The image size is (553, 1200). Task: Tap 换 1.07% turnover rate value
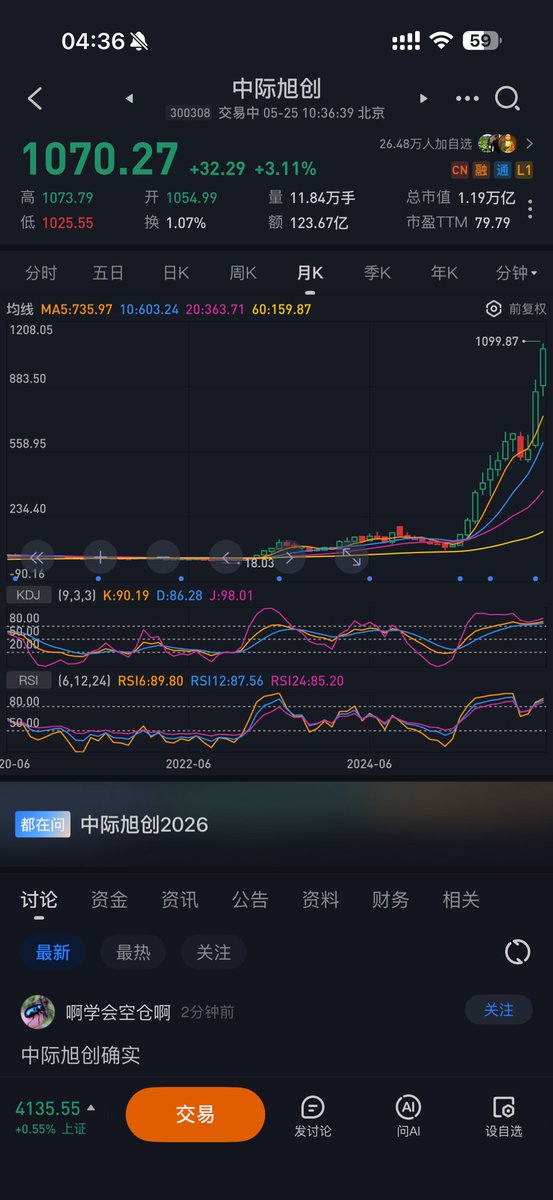(x=175, y=222)
